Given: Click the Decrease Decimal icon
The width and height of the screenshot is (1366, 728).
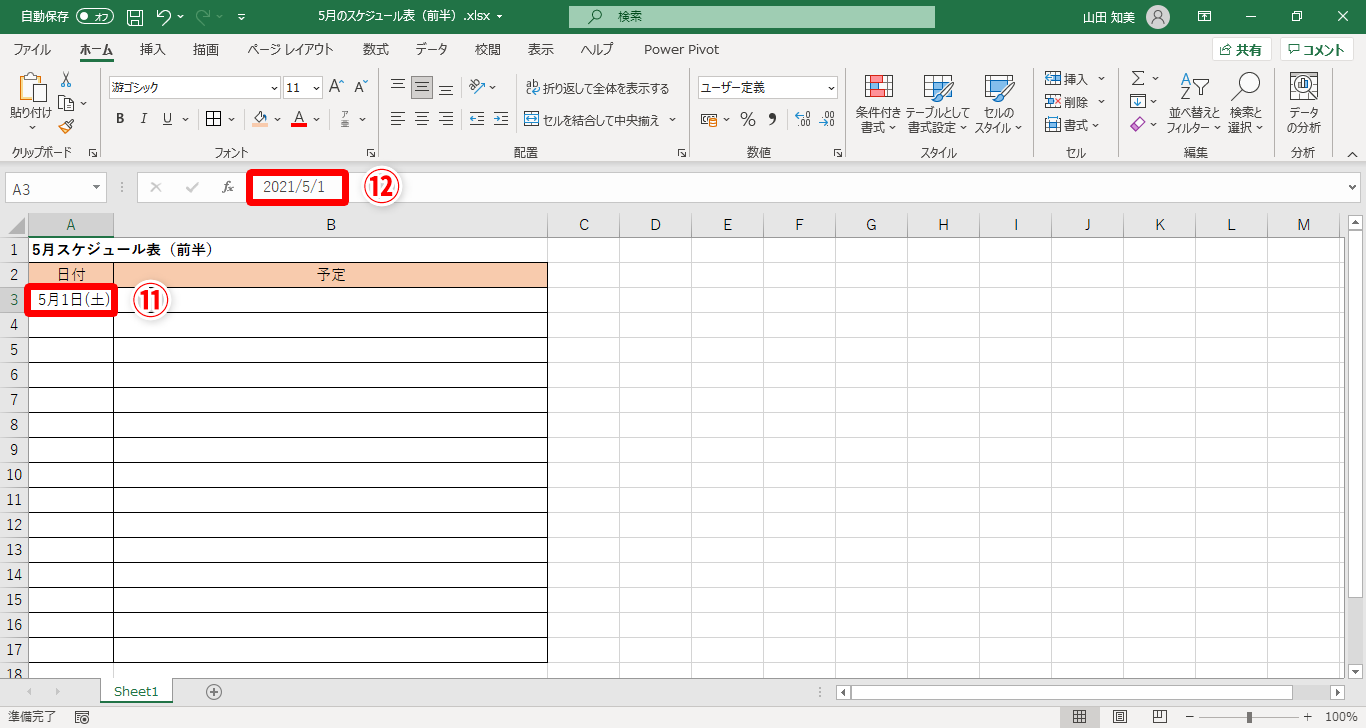Looking at the screenshot, I should point(826,119).
